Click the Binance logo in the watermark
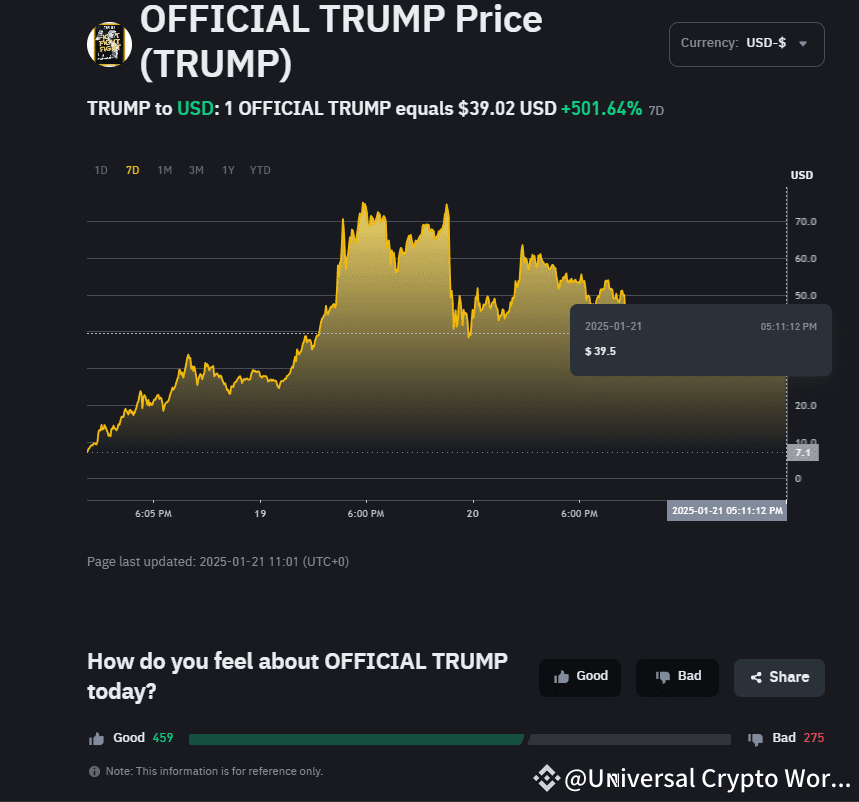This screenshot has height=802, width=859. coord(545,778)
